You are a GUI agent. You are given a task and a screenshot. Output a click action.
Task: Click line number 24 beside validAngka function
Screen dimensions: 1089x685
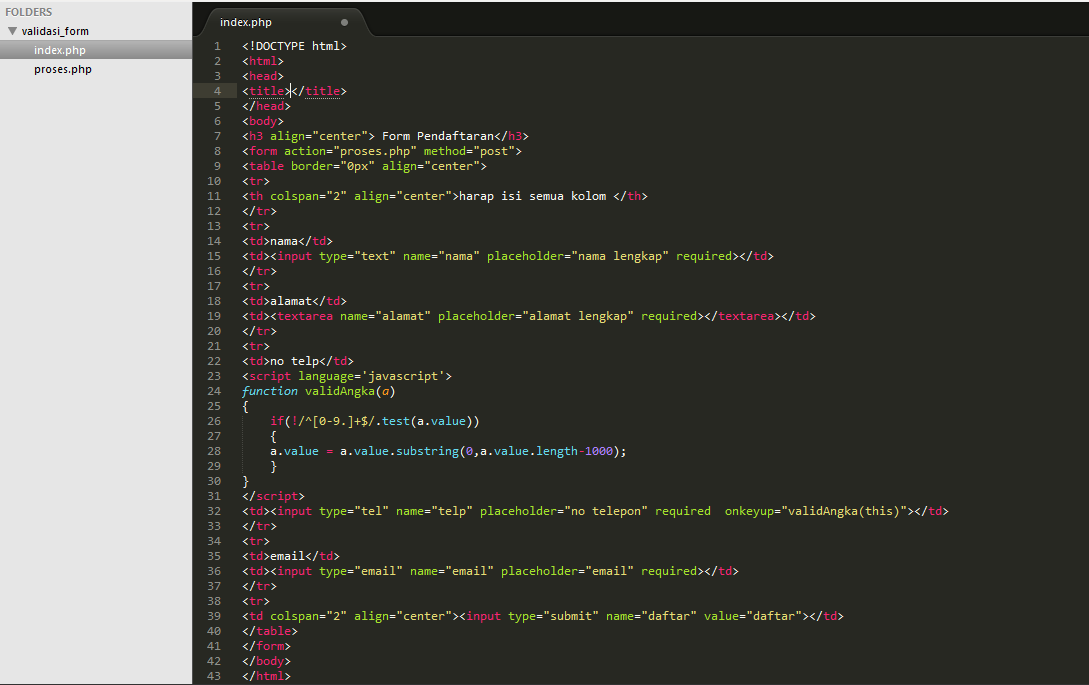[x=217, y=390]
